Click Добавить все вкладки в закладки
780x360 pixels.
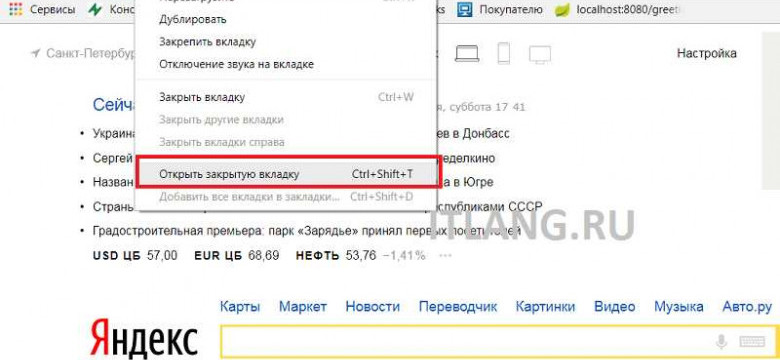[285, 197]
